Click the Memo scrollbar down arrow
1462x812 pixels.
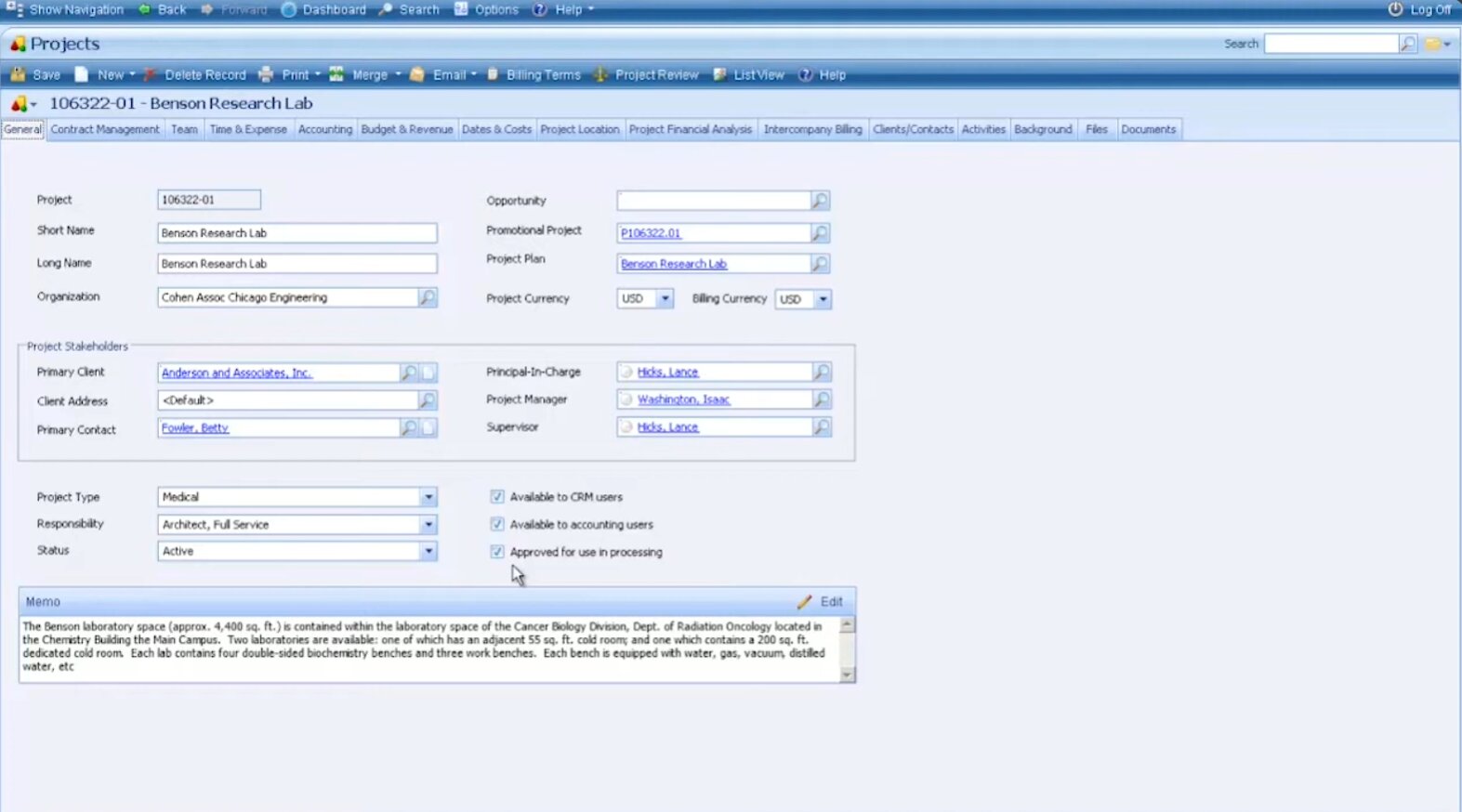(x=847, y=674)
